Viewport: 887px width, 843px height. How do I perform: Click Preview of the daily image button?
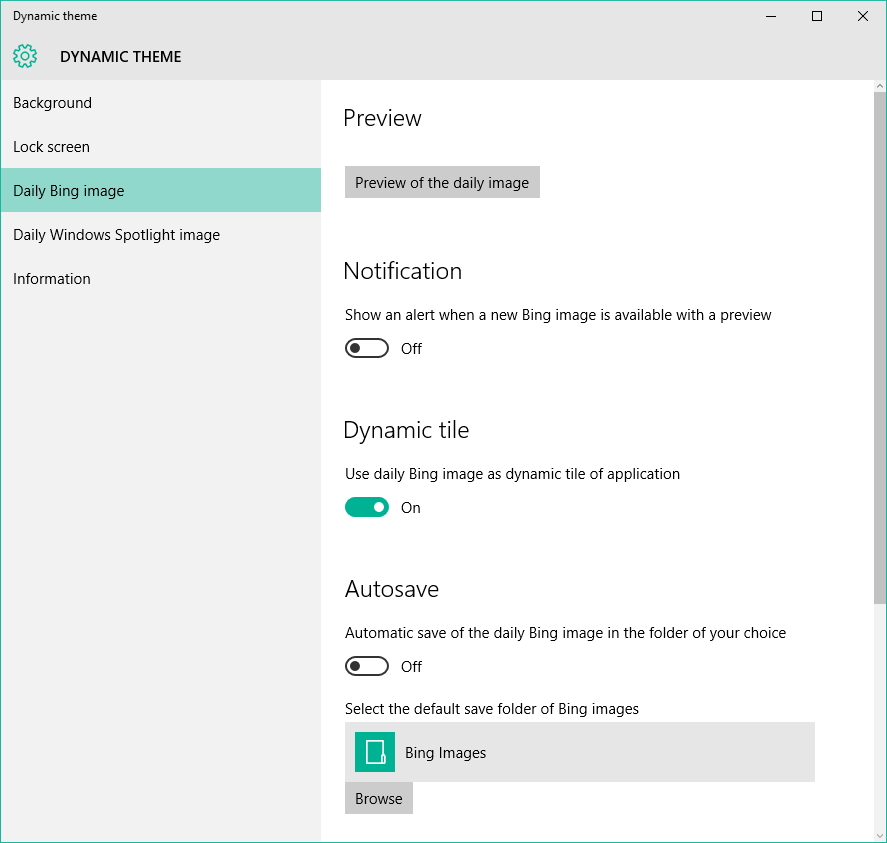(x=442, y=182)
